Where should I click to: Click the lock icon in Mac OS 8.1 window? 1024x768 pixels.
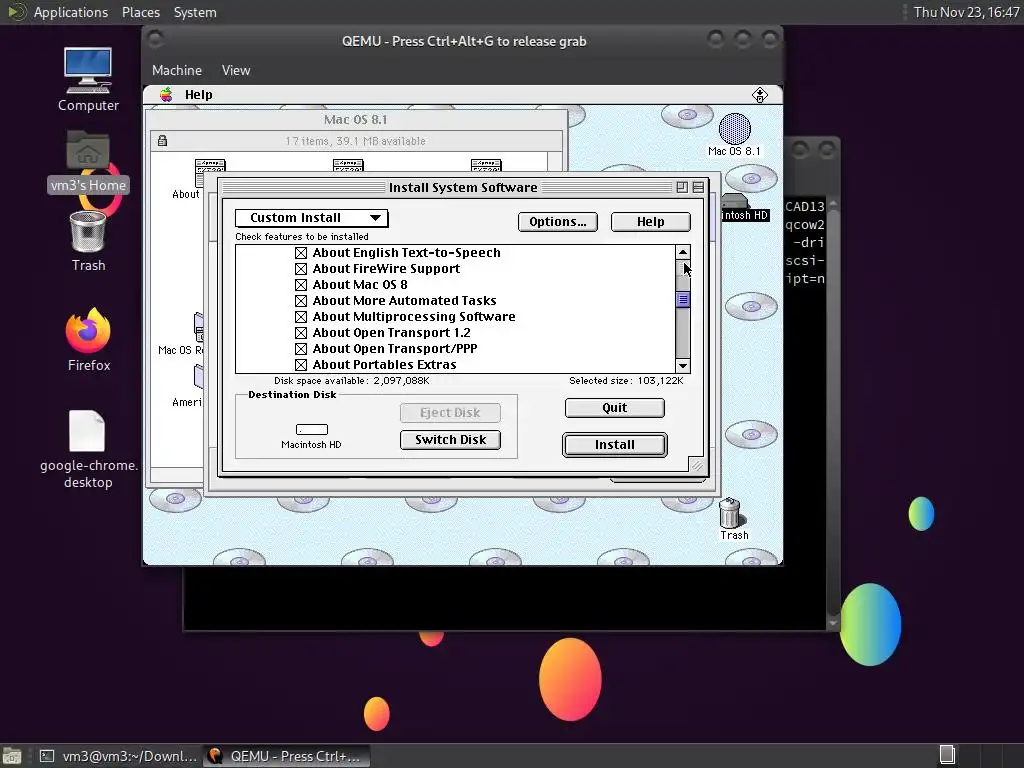click(162, 140)
